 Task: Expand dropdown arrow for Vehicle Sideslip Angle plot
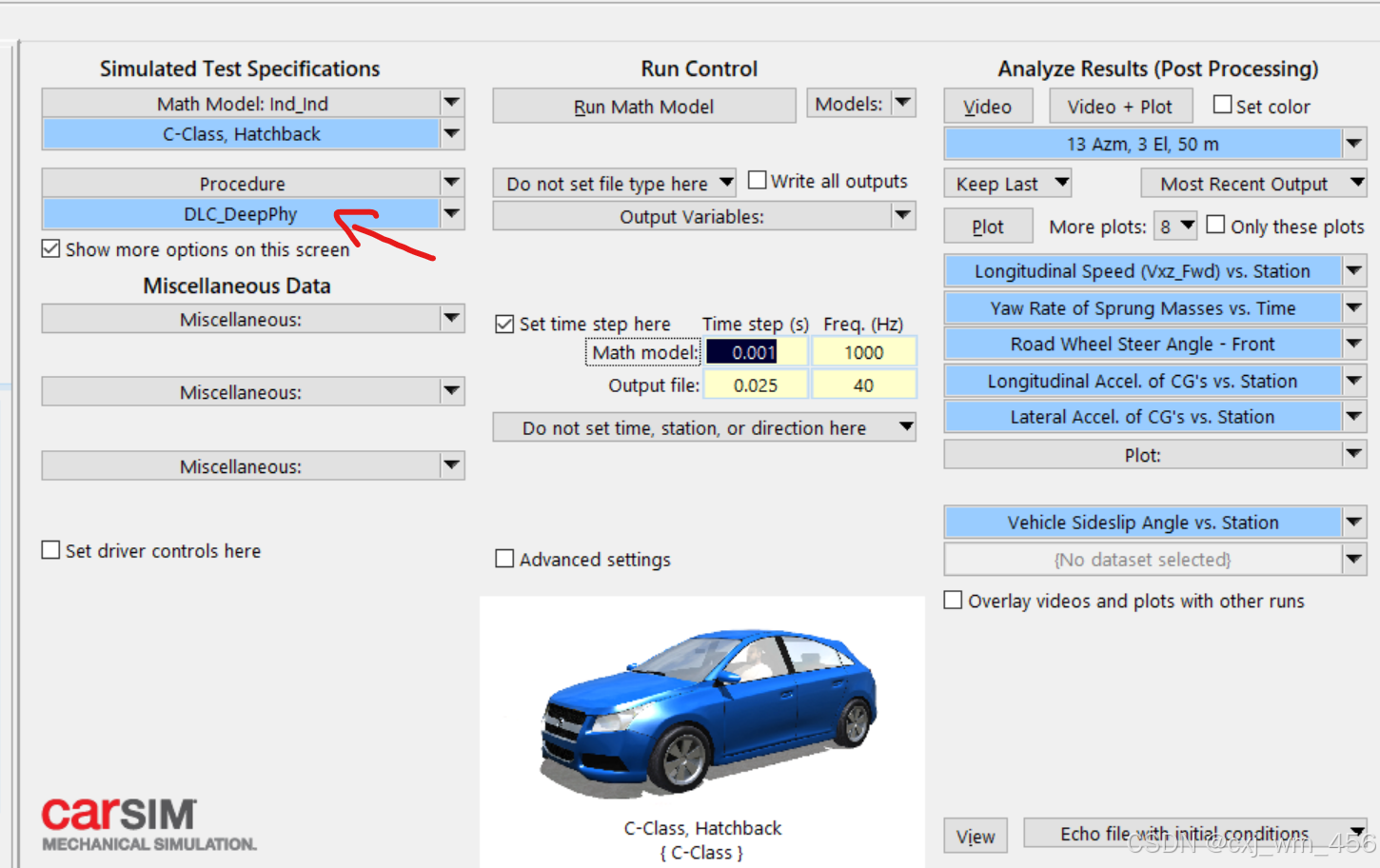tap(1354, 523)
